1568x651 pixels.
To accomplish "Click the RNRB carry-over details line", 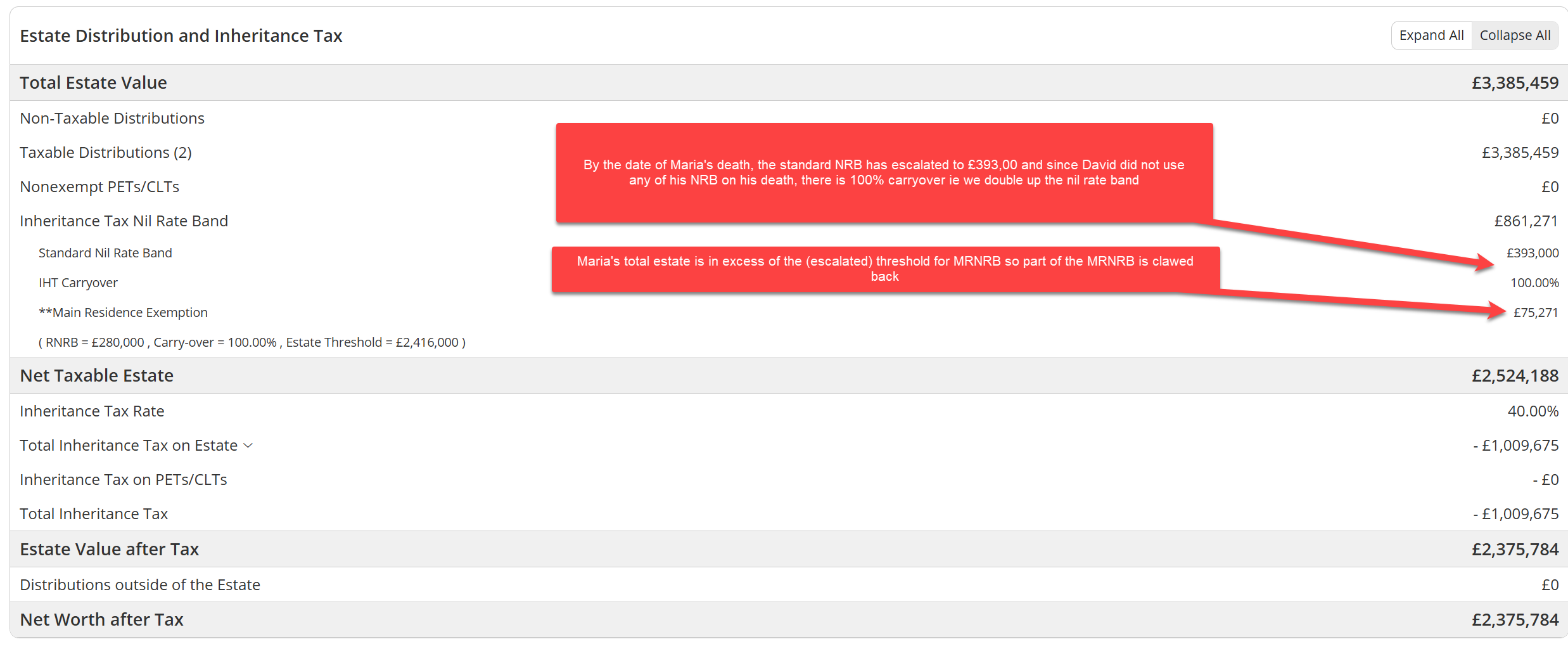I will pos(252,342).
